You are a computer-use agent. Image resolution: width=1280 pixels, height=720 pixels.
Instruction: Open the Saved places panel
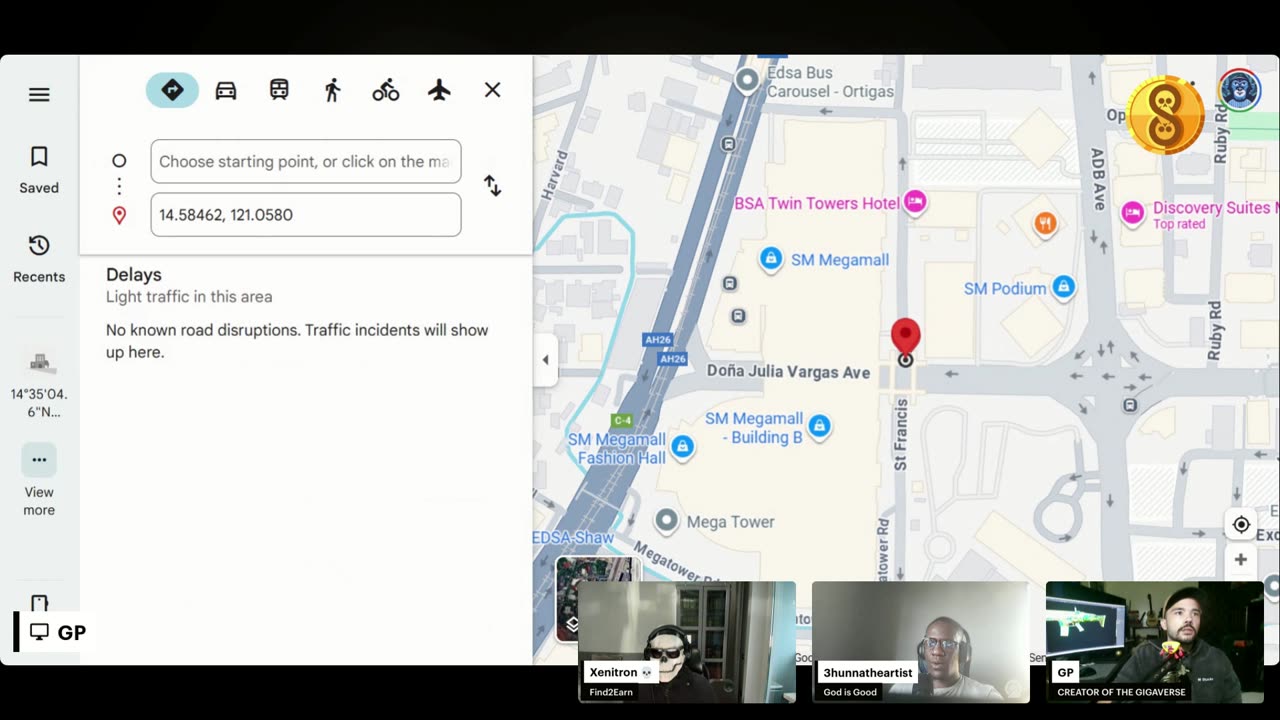39,170
